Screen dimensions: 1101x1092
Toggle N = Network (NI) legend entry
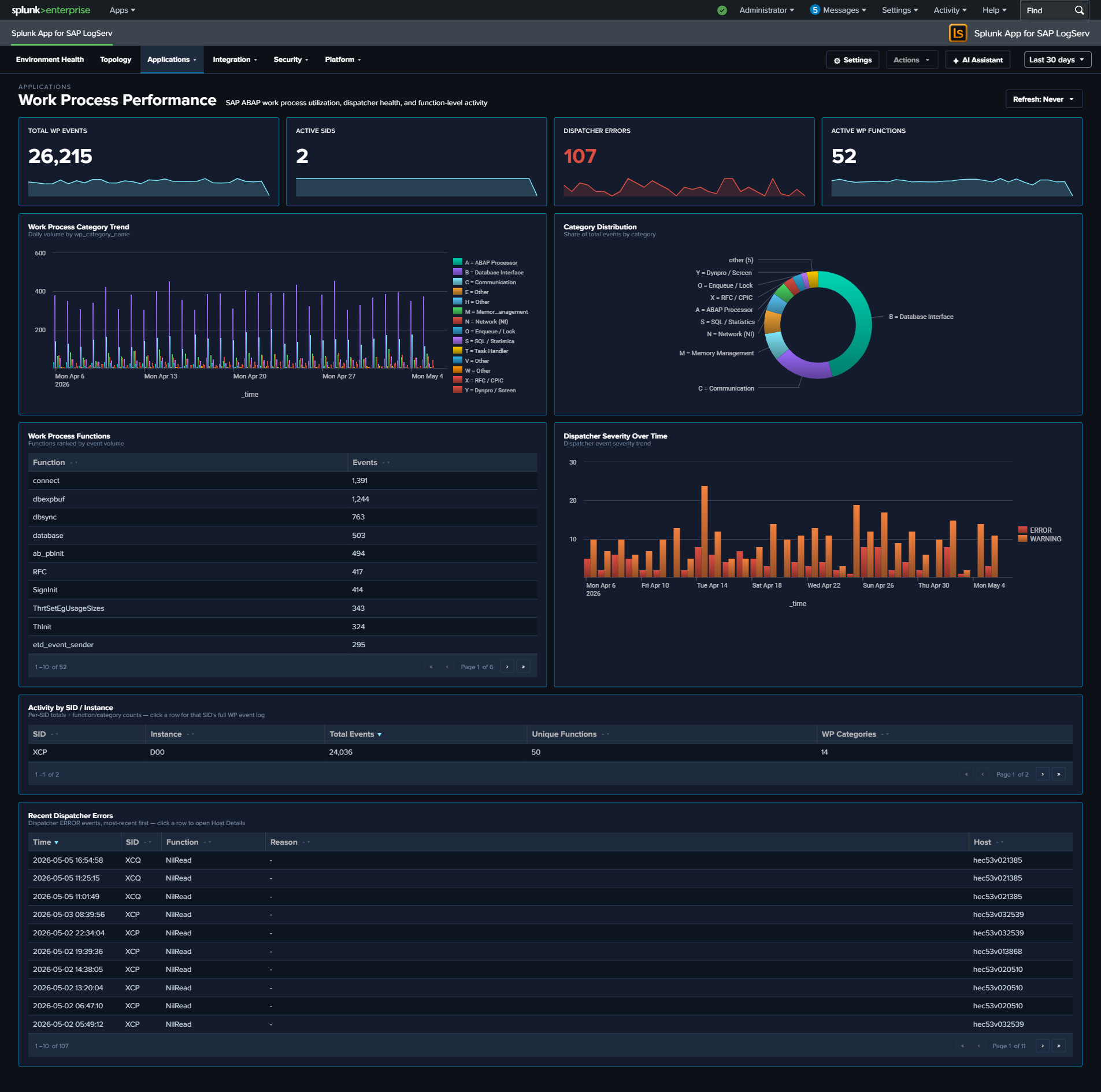pyautogui.click(x=481, y=321)
